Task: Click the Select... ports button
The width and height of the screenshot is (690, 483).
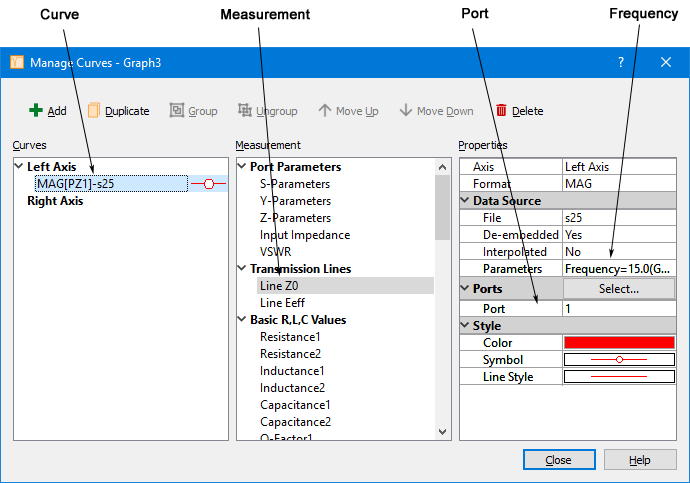Action: pyautogui.click(x=619, y=289)
